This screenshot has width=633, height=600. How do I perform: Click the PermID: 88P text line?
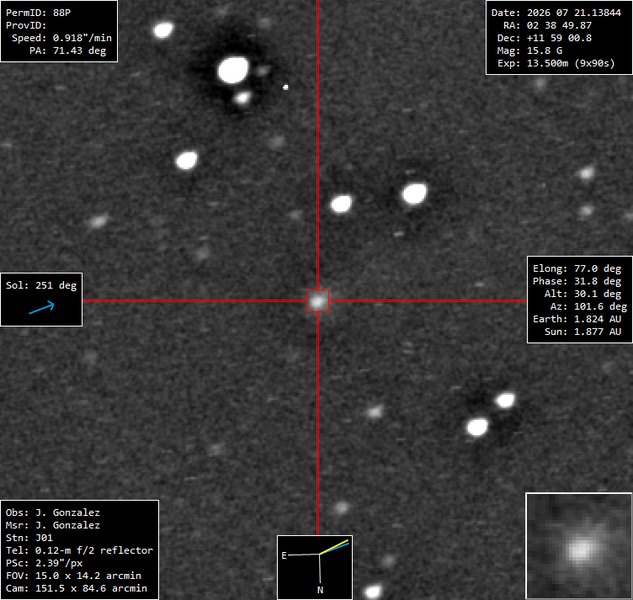[38, 13]
